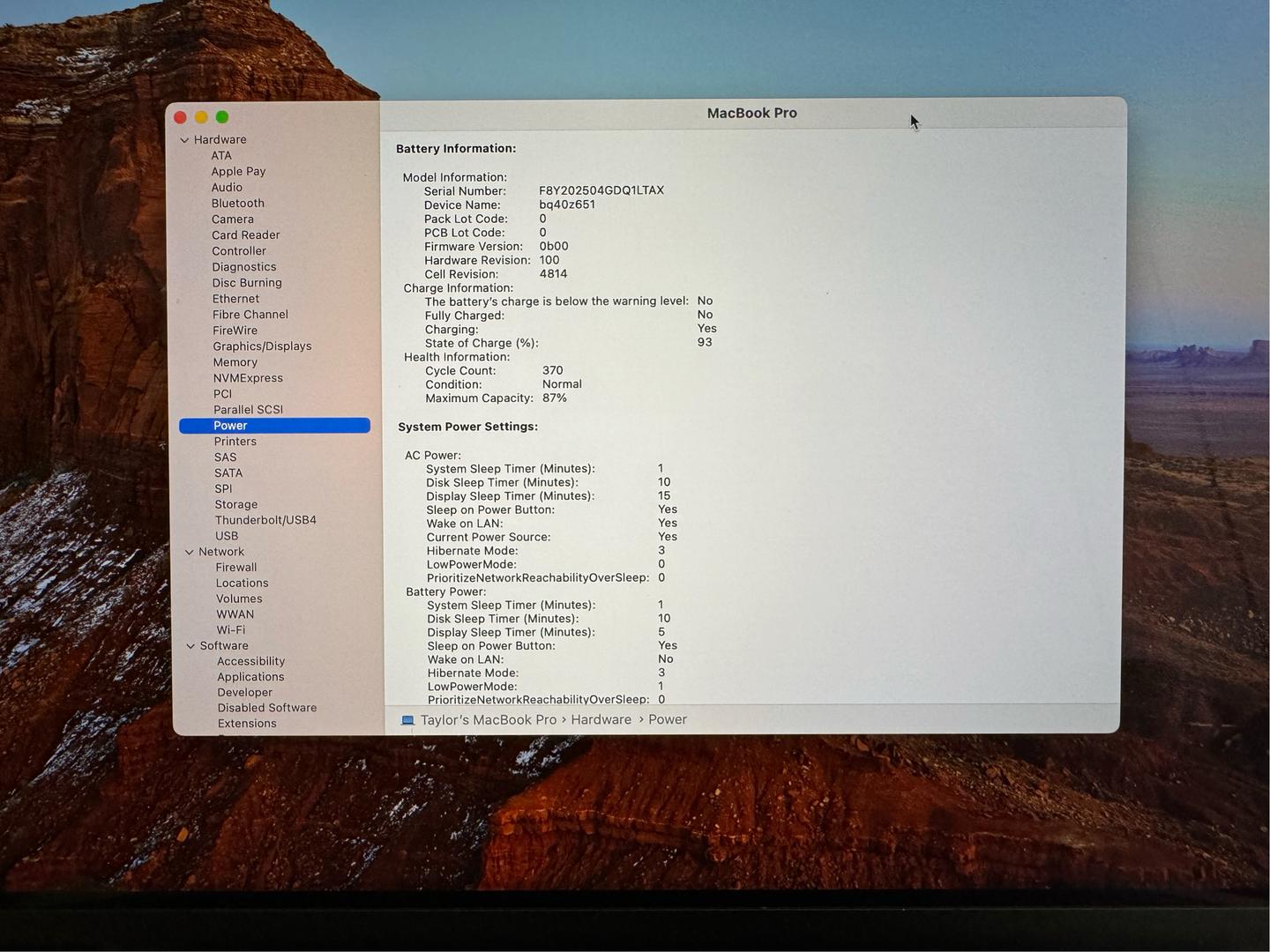Open Thunderbolt/USB4 in sidebar

[265, 520]
